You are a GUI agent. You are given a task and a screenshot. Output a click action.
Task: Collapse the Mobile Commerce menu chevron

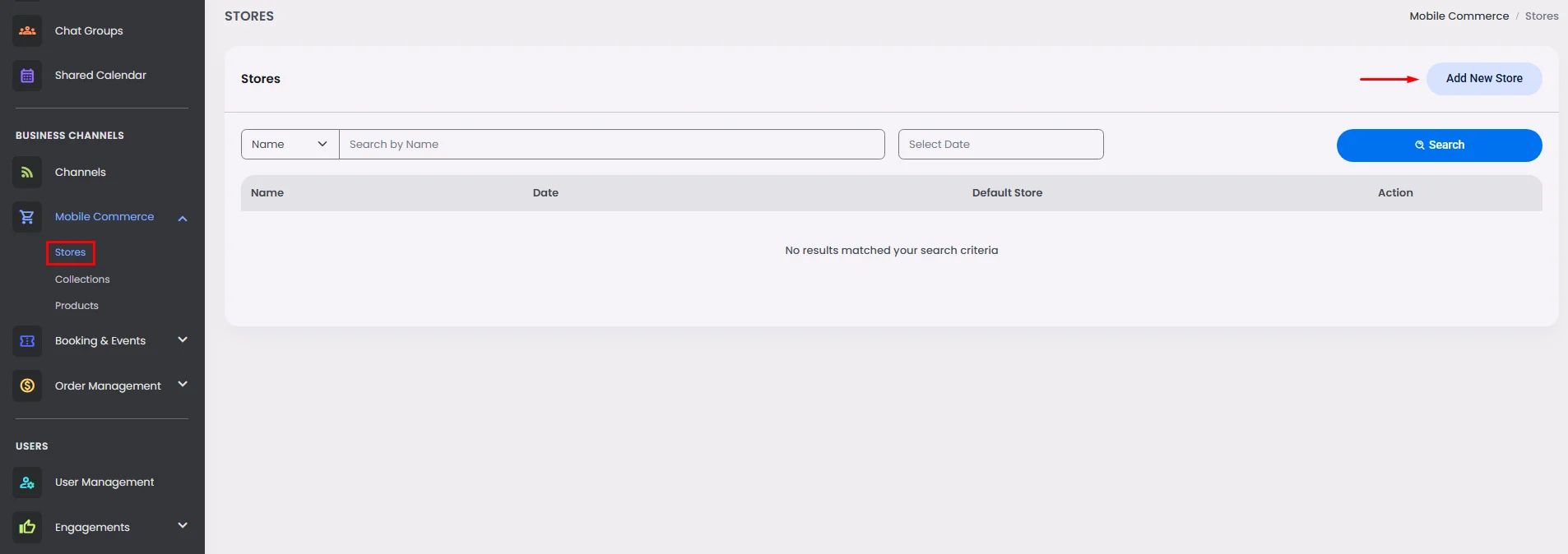(x=183, y=218)
